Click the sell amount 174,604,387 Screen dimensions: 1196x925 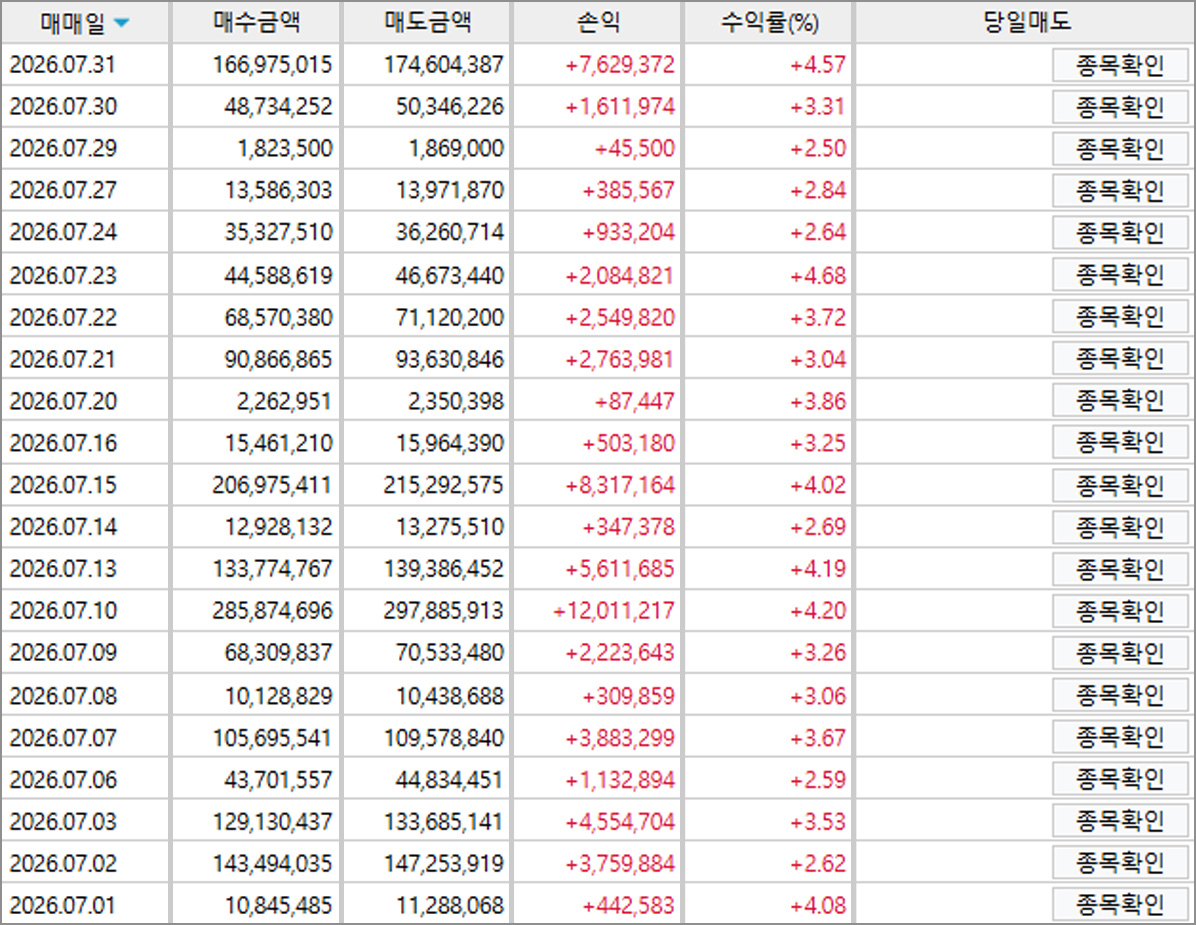(x=443, y=65)
